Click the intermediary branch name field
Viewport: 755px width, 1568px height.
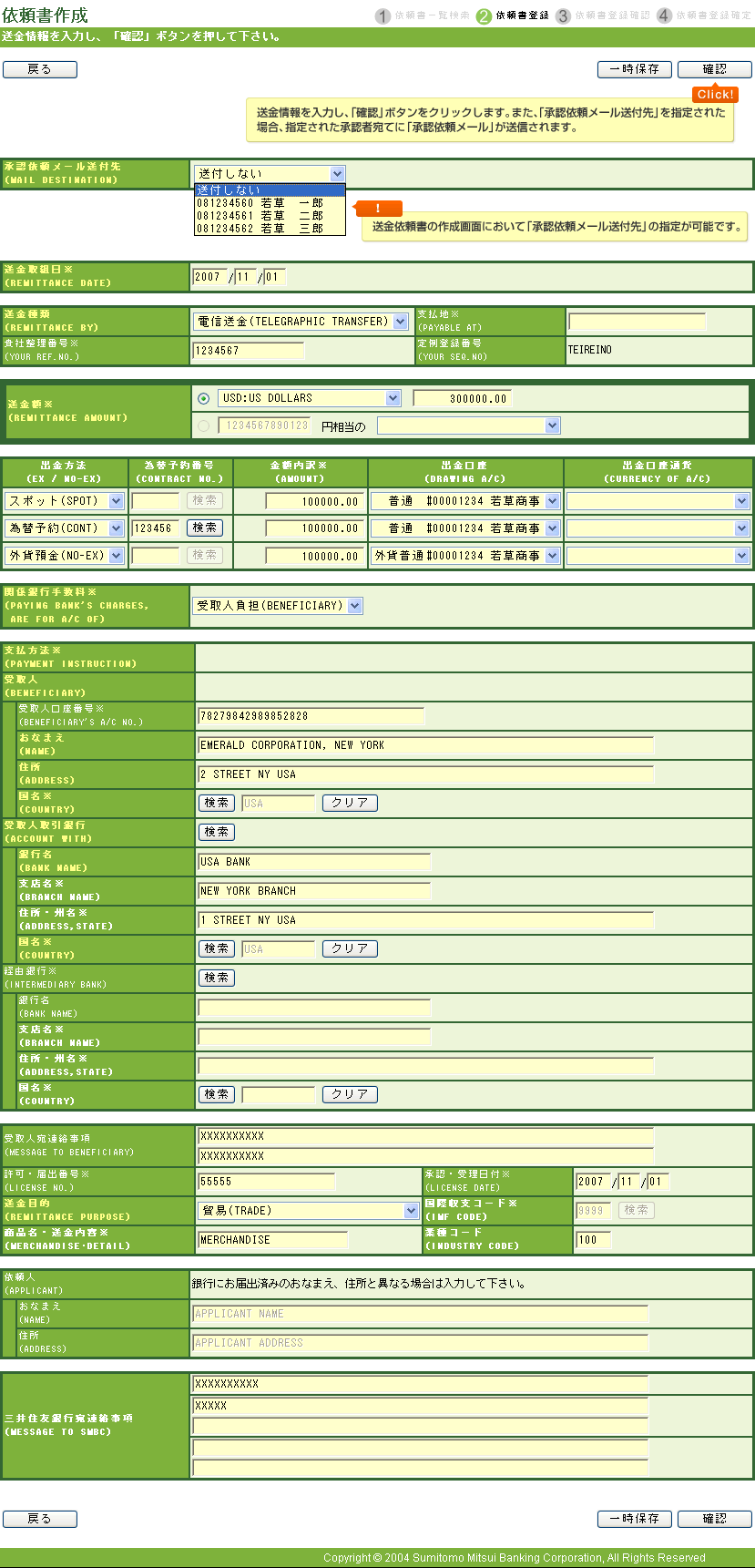pyautogui.click(x=314, y=1037)
